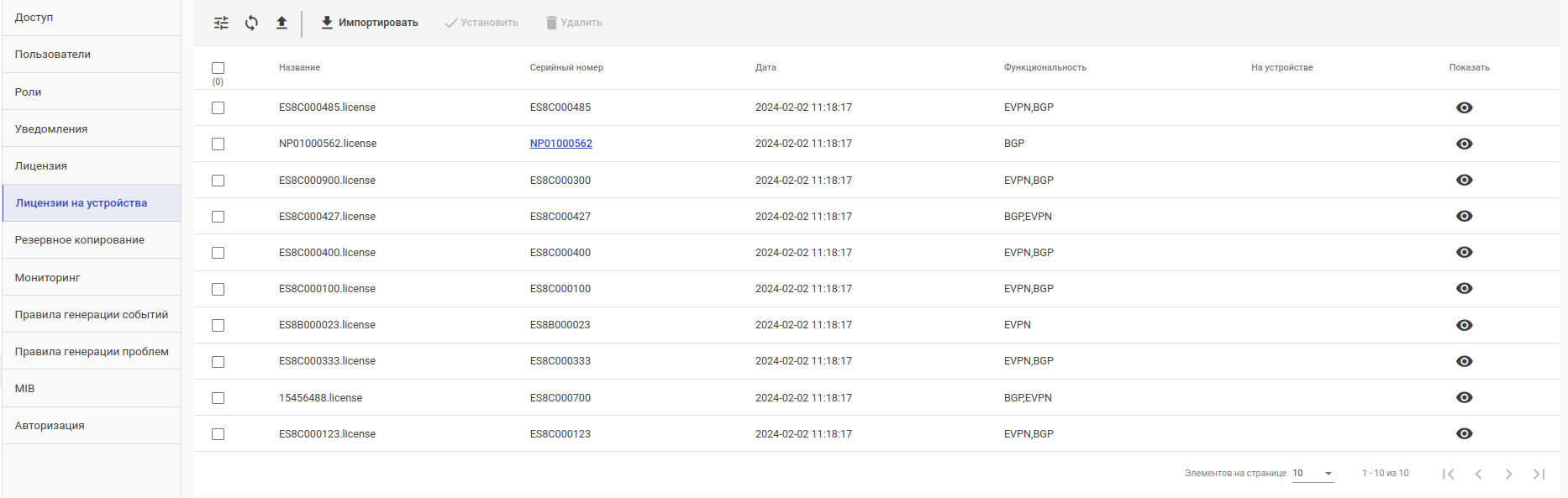Image resolution: width=1568 pixels, height=498 pixels.
Task: Check the ES8C000427.license row checkbox
Action: [218, 217]
